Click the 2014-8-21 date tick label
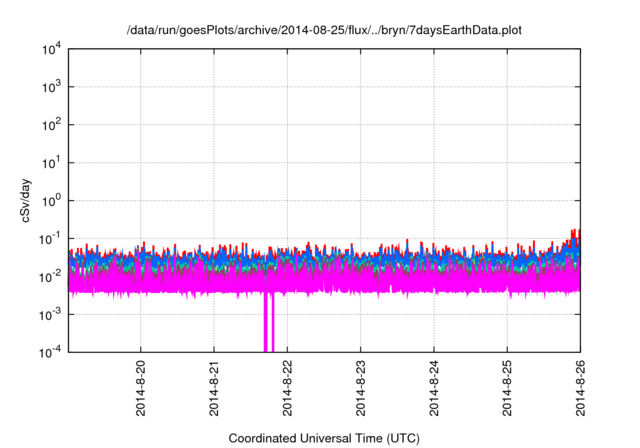 [214, 388]
